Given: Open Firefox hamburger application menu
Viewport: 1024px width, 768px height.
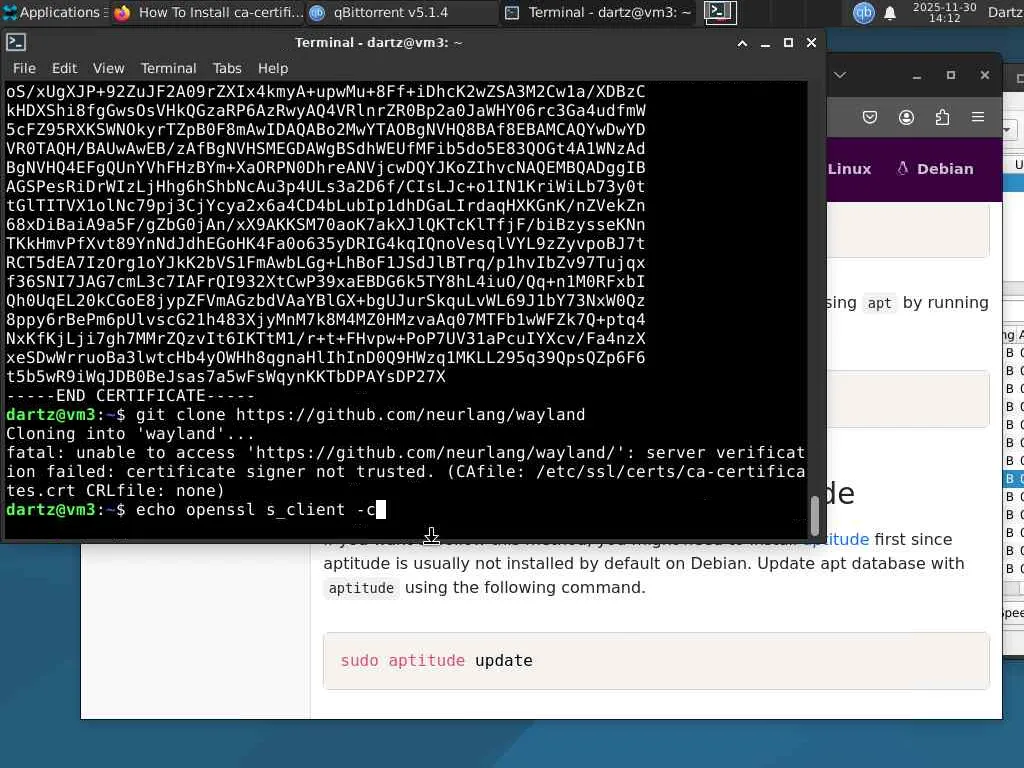Looking at the screenshot, I should tap(978, 118).
